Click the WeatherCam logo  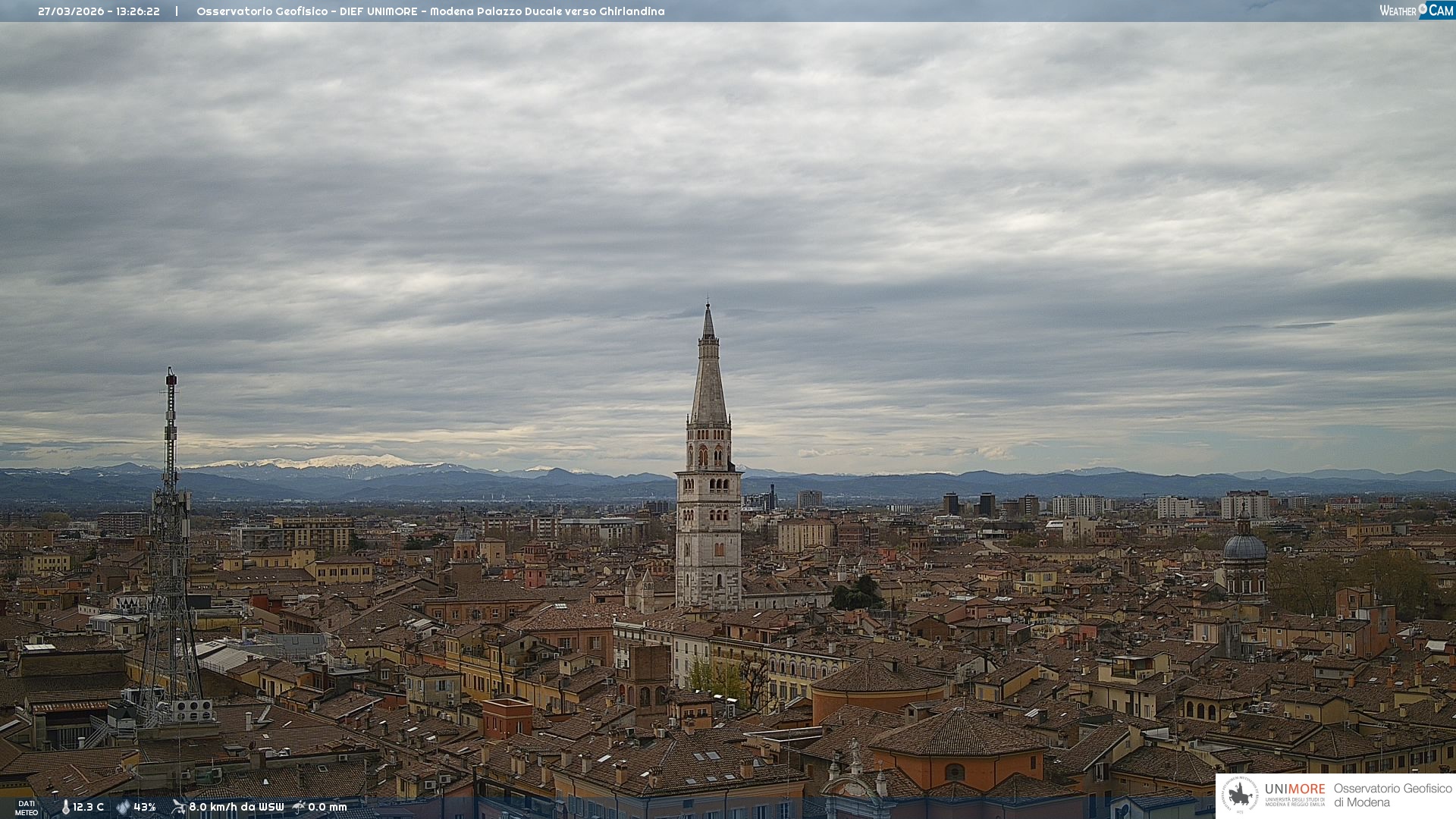coord(1416,11)
